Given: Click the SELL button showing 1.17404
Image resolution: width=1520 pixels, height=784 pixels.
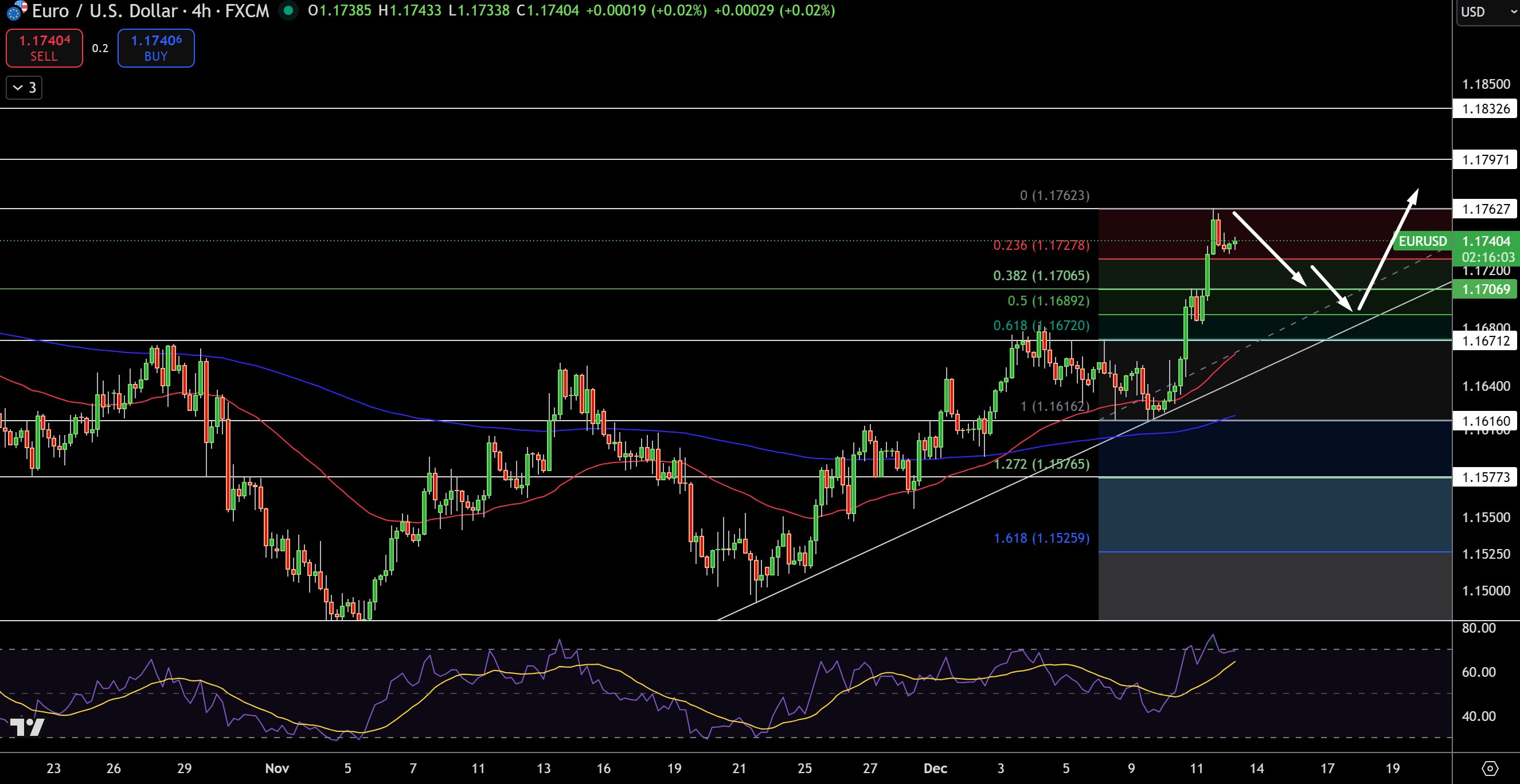Looking at the screenshot, I should point(44,48).
